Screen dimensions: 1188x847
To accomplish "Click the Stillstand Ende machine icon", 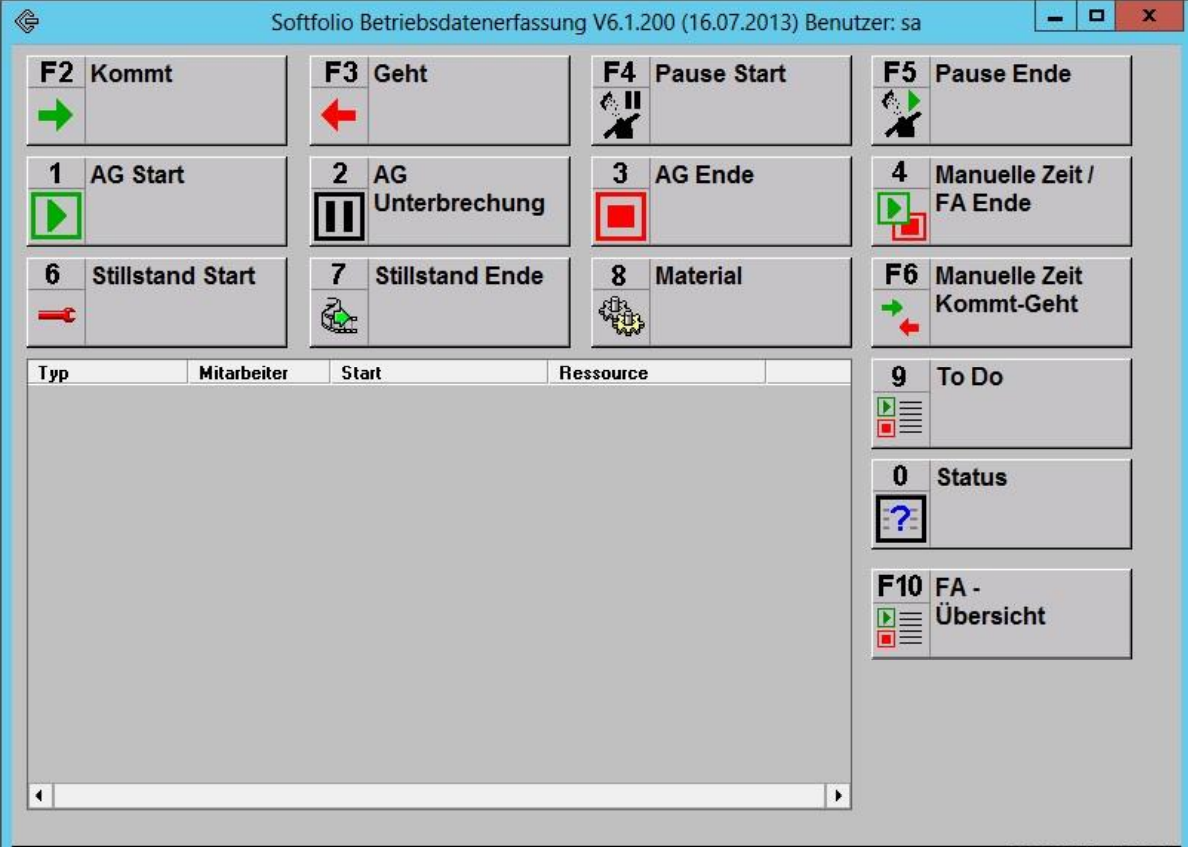I will click(339, 317).
